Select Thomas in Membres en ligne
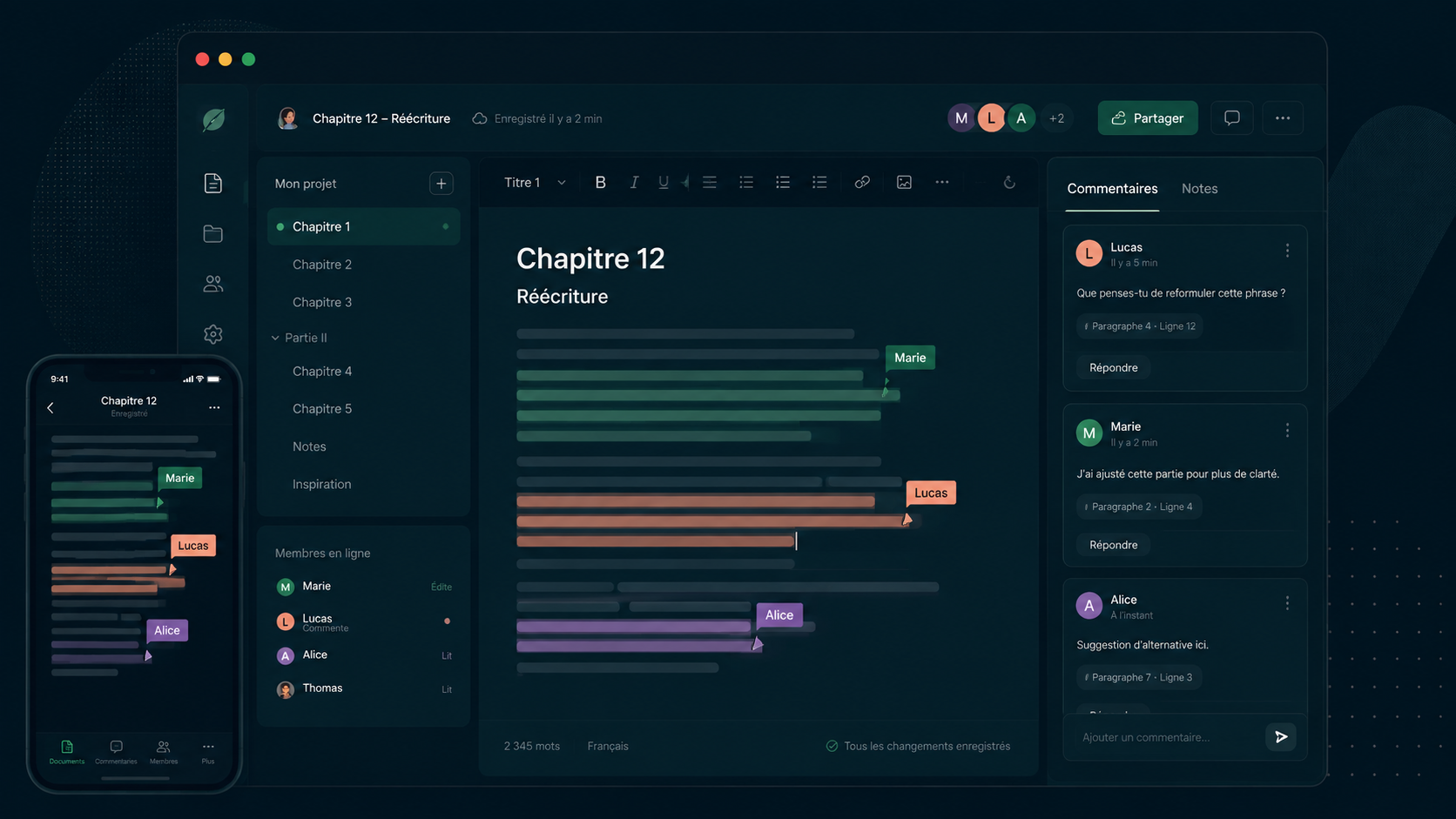Image resolution: width=1456 pixels, height=819 pixels. [x=363, y=689]
